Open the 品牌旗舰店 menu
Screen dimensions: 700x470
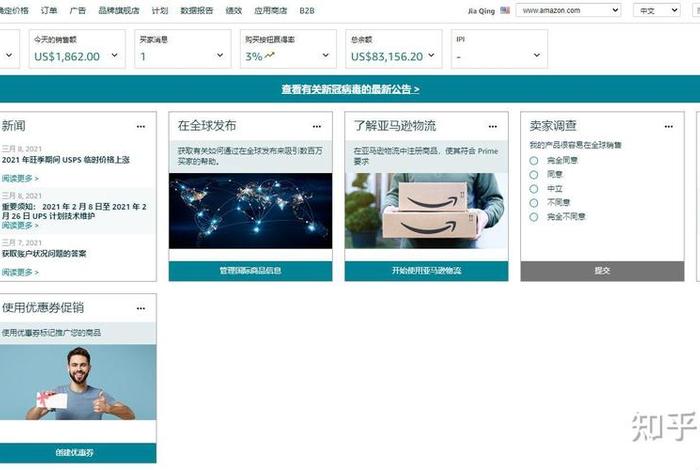119,10
